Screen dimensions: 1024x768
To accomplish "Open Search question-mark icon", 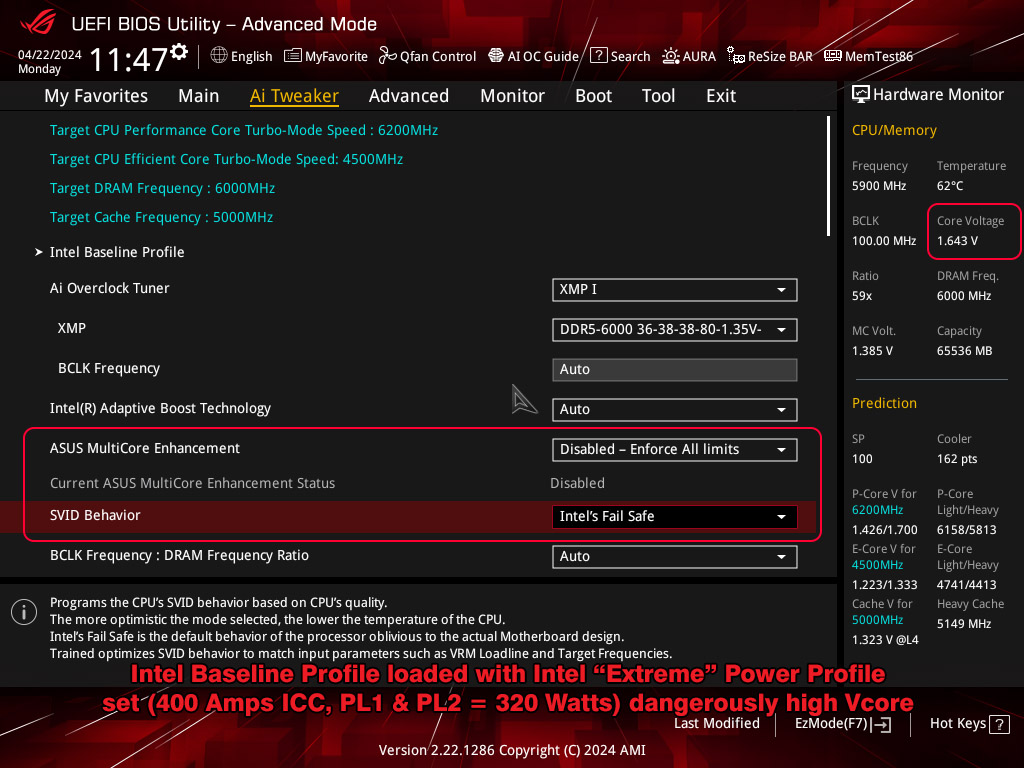I will point(598,56).
